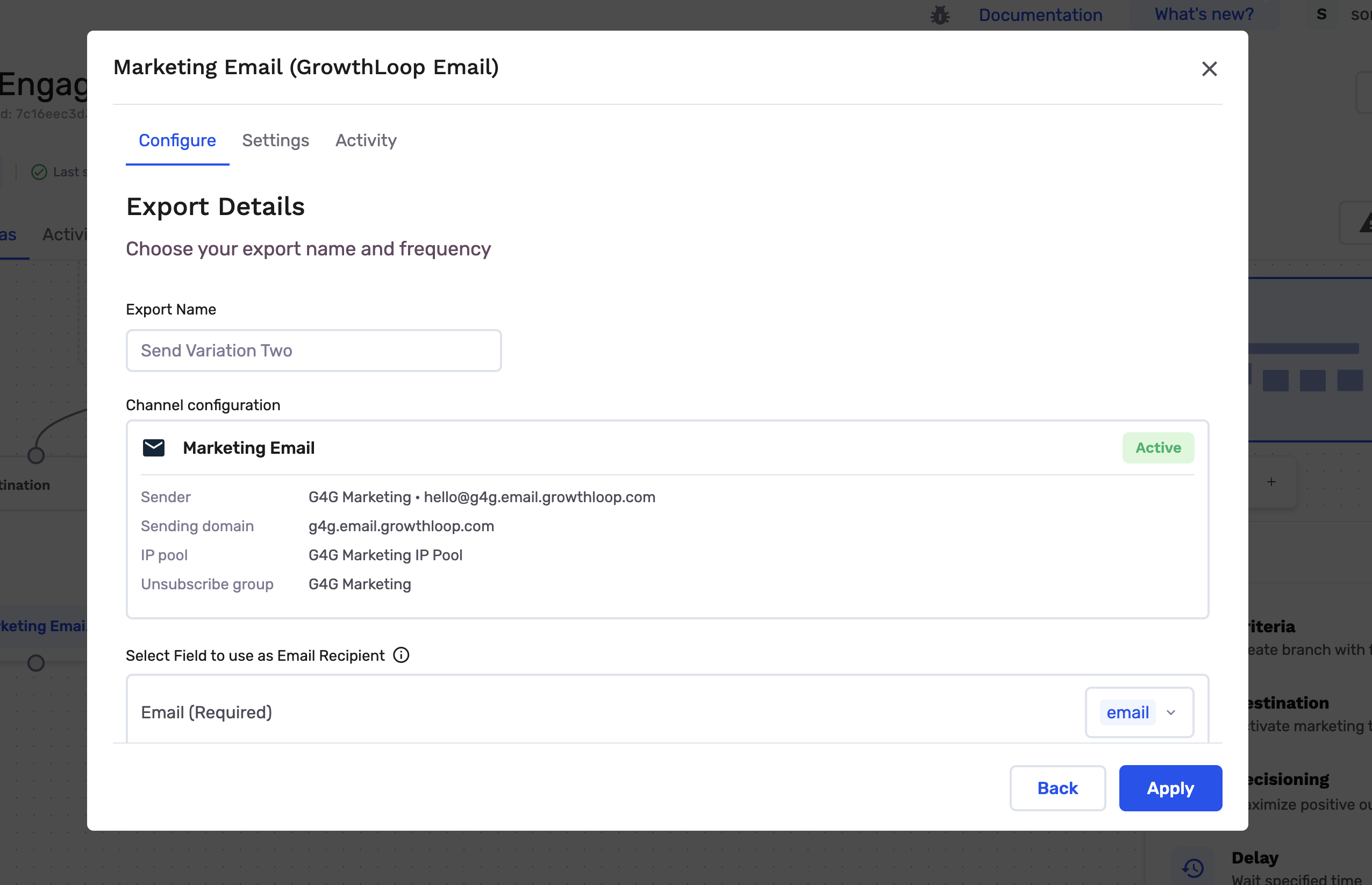
Task: Open the Settings tab
Action: click(x=276, y=140)
